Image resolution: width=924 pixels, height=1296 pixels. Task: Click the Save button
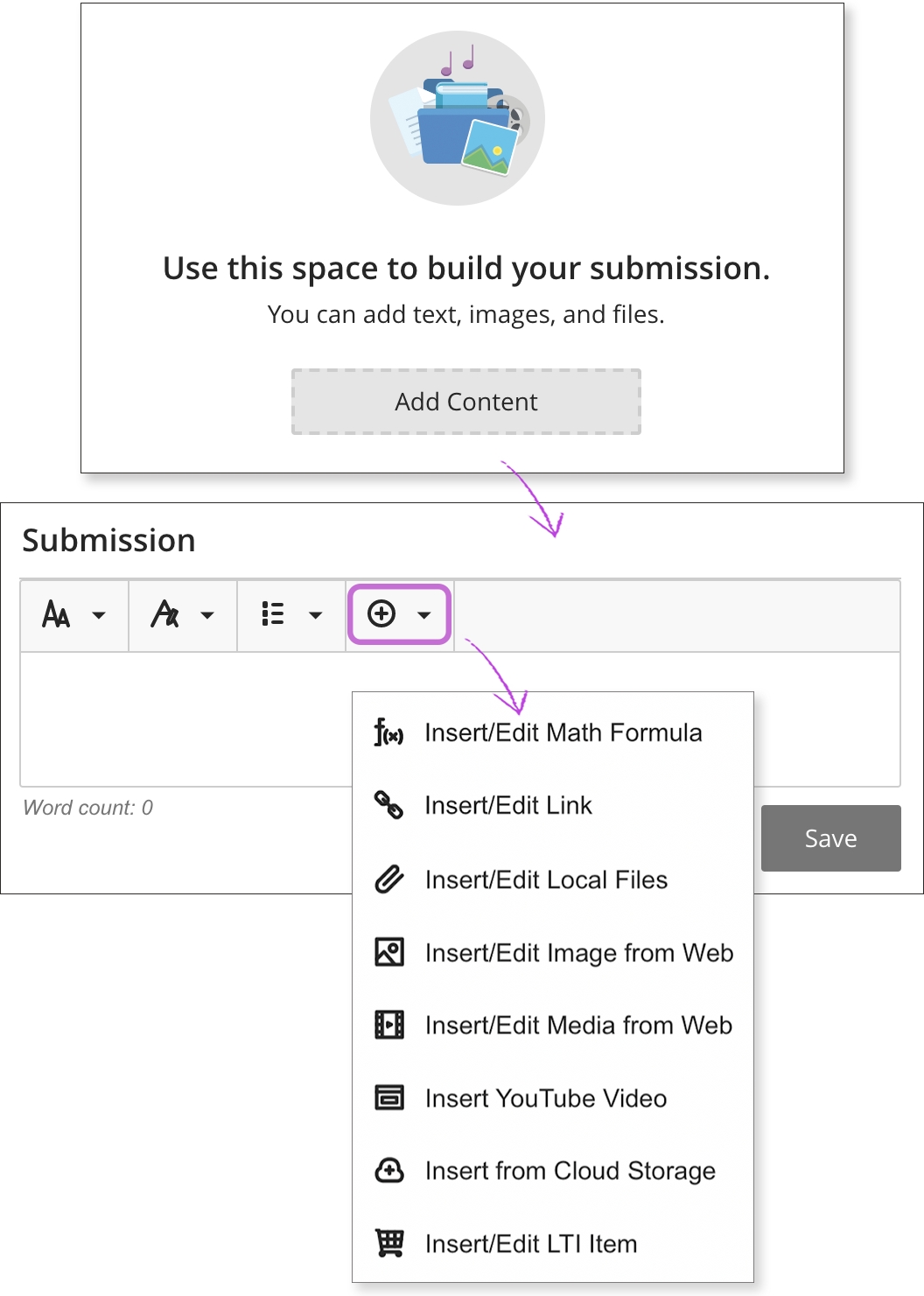pos(830,838)
